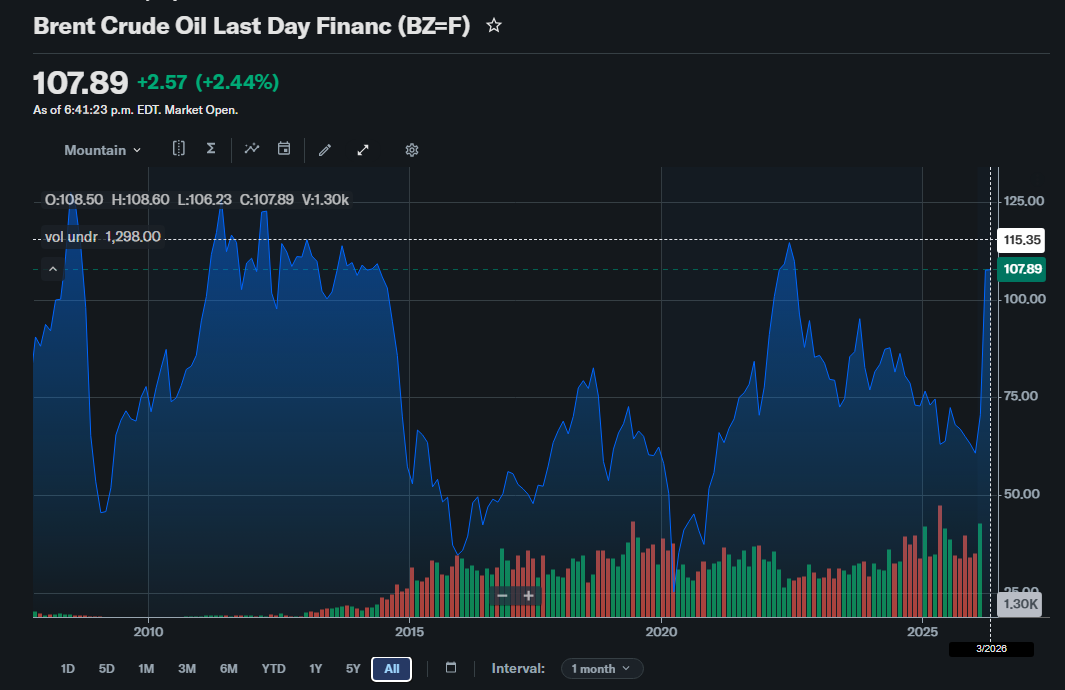Click the 100.00 price axis label

(1024, 299)
